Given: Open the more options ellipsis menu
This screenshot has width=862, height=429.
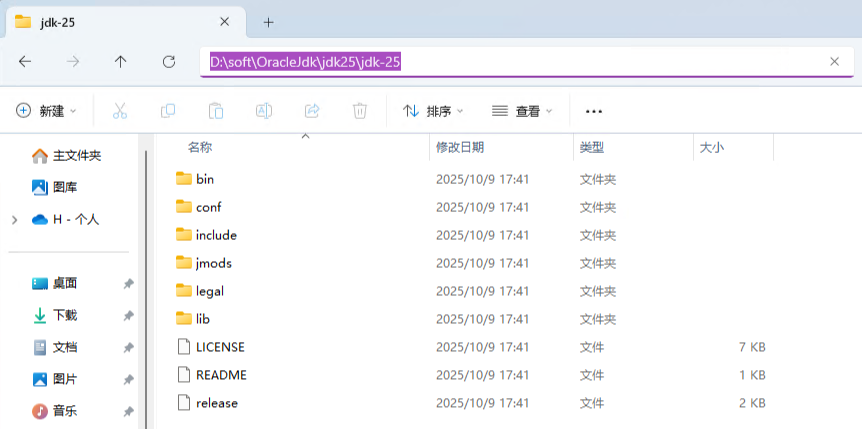Looking at the screenshot, I should click(x=594, y=112).
